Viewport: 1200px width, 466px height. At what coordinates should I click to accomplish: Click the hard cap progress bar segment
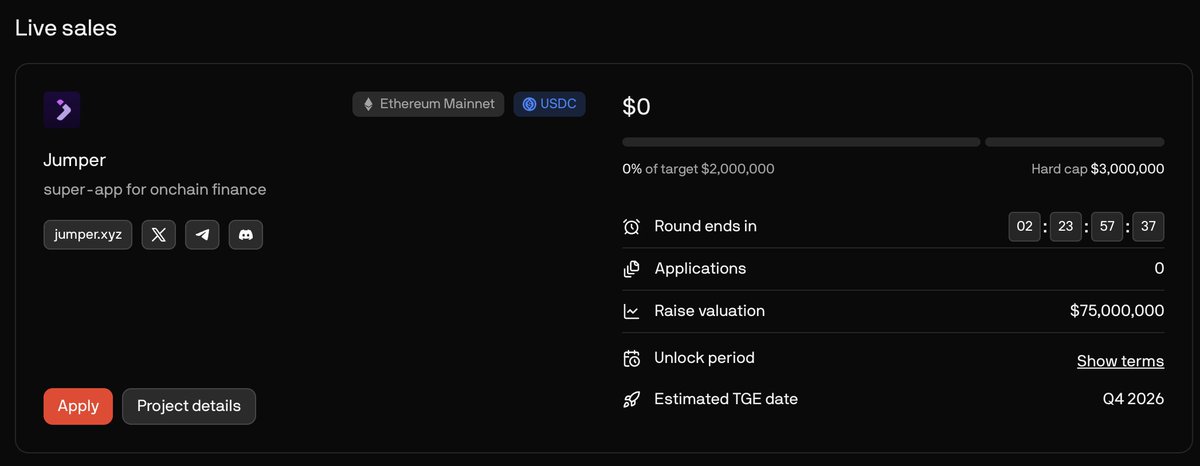click(x=1075, y=142)
